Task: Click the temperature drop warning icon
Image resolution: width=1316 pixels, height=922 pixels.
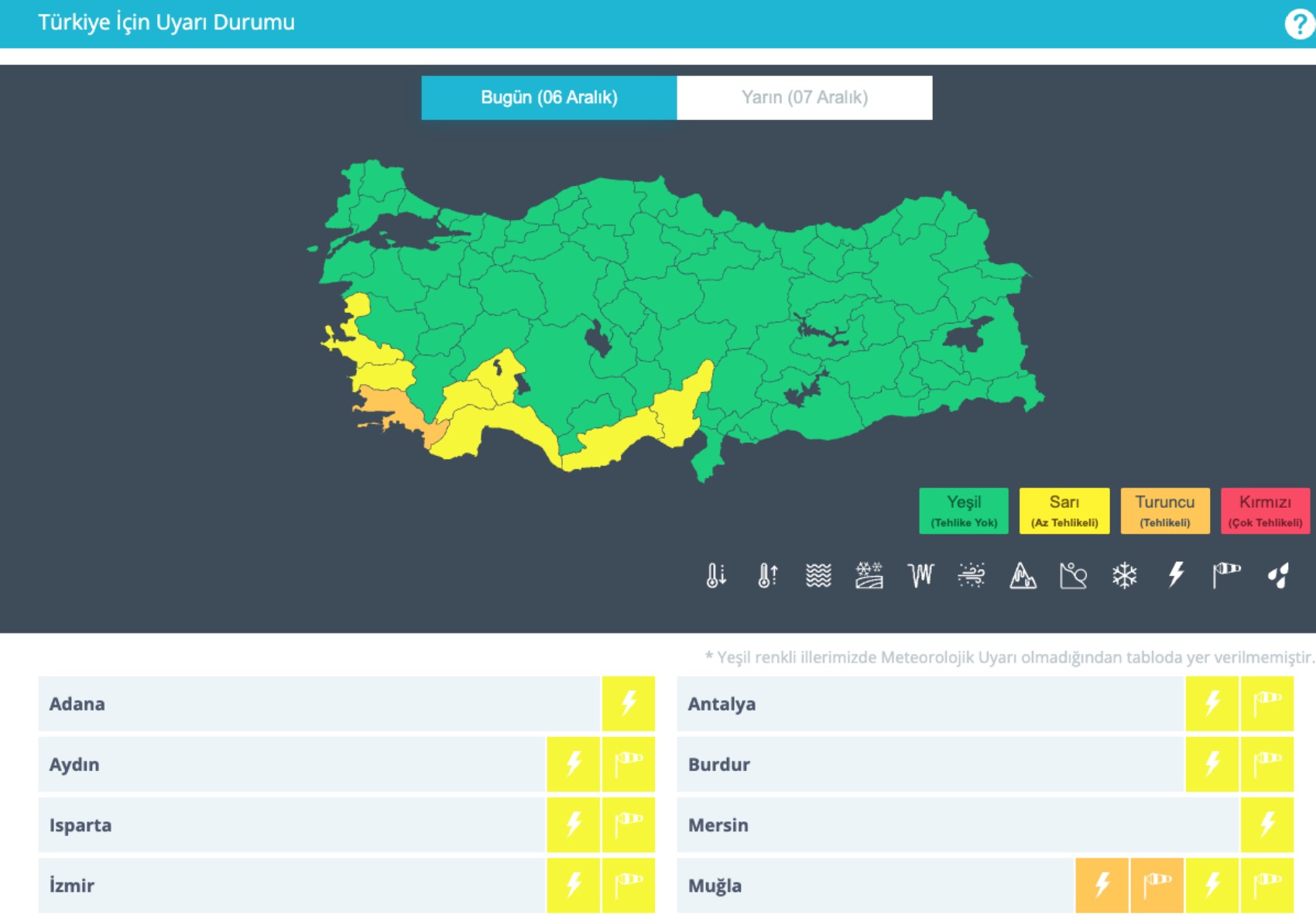Action: click(x=716, y=575)
